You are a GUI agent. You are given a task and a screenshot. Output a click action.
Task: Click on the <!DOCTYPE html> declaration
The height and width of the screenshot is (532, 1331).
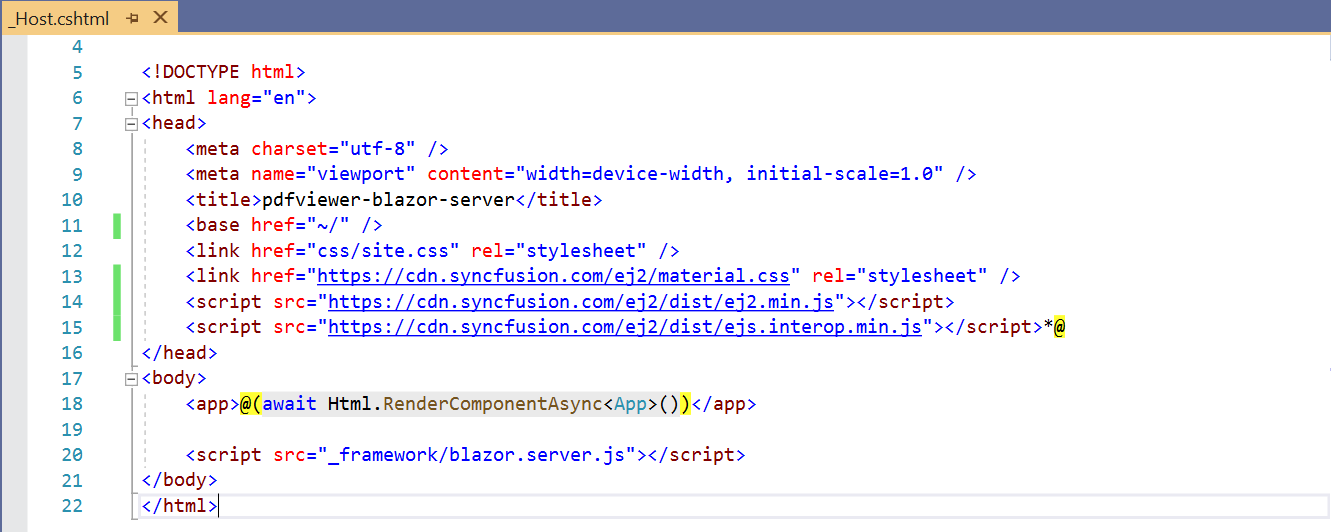224,72
